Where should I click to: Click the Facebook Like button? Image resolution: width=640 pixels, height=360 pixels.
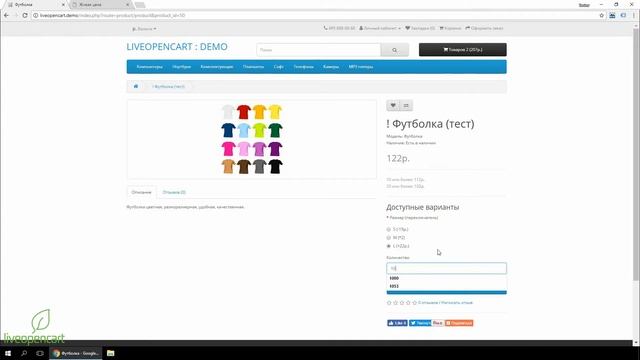point(397,323)
